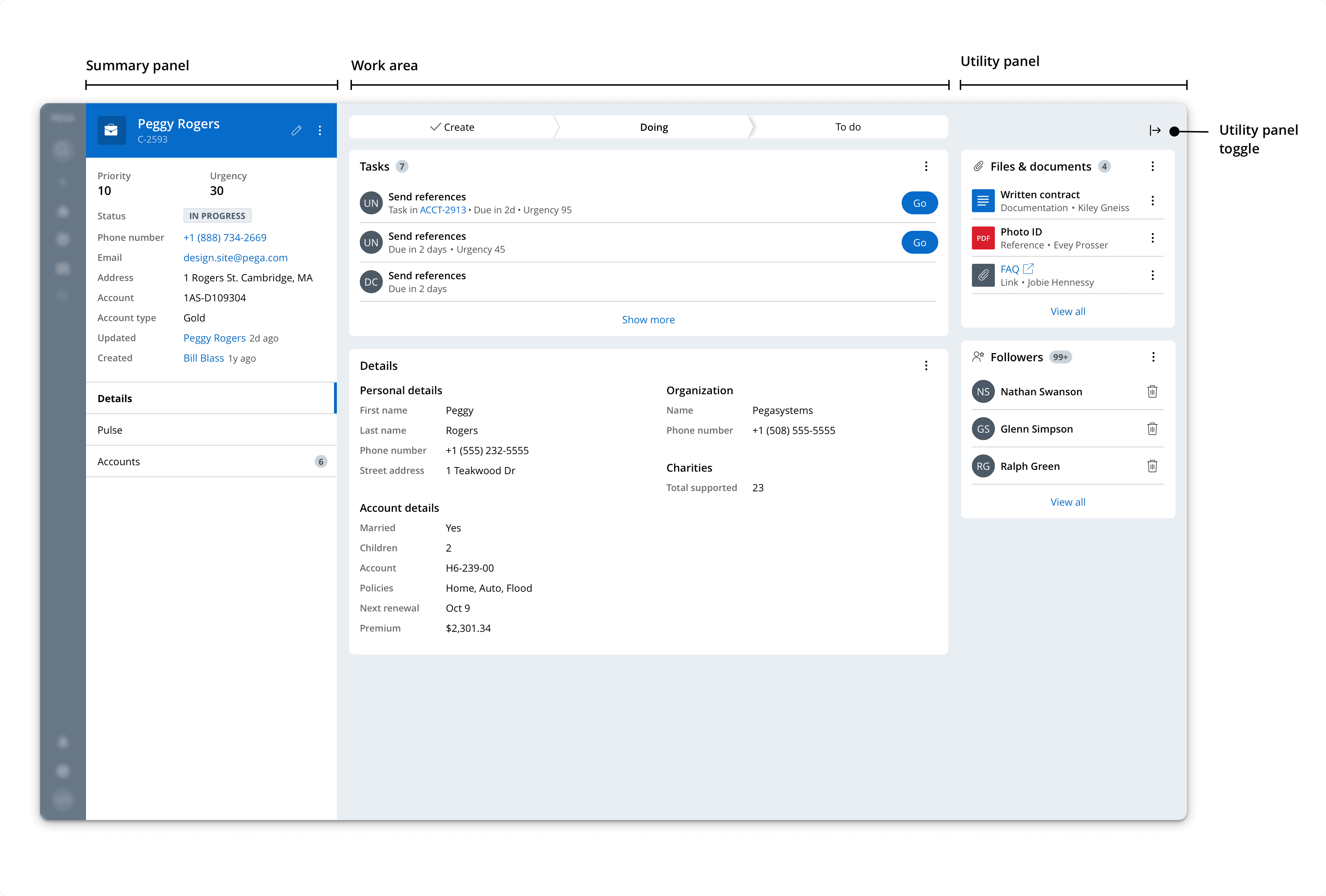This screenshot has height=896, width=1326.
Task: Open FAQ row actions menu
Action: 1153,275
